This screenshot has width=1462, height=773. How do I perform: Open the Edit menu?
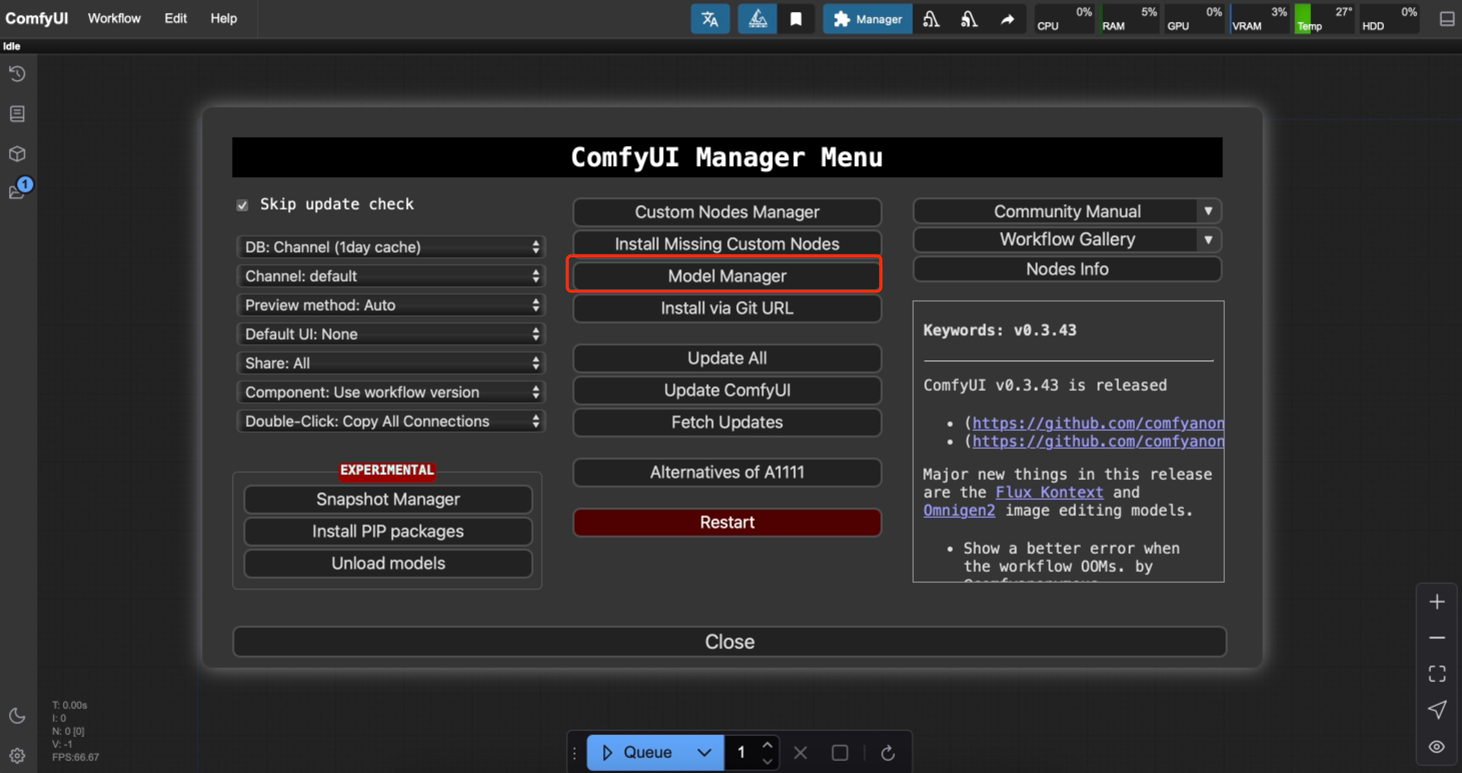click(175, 18)
